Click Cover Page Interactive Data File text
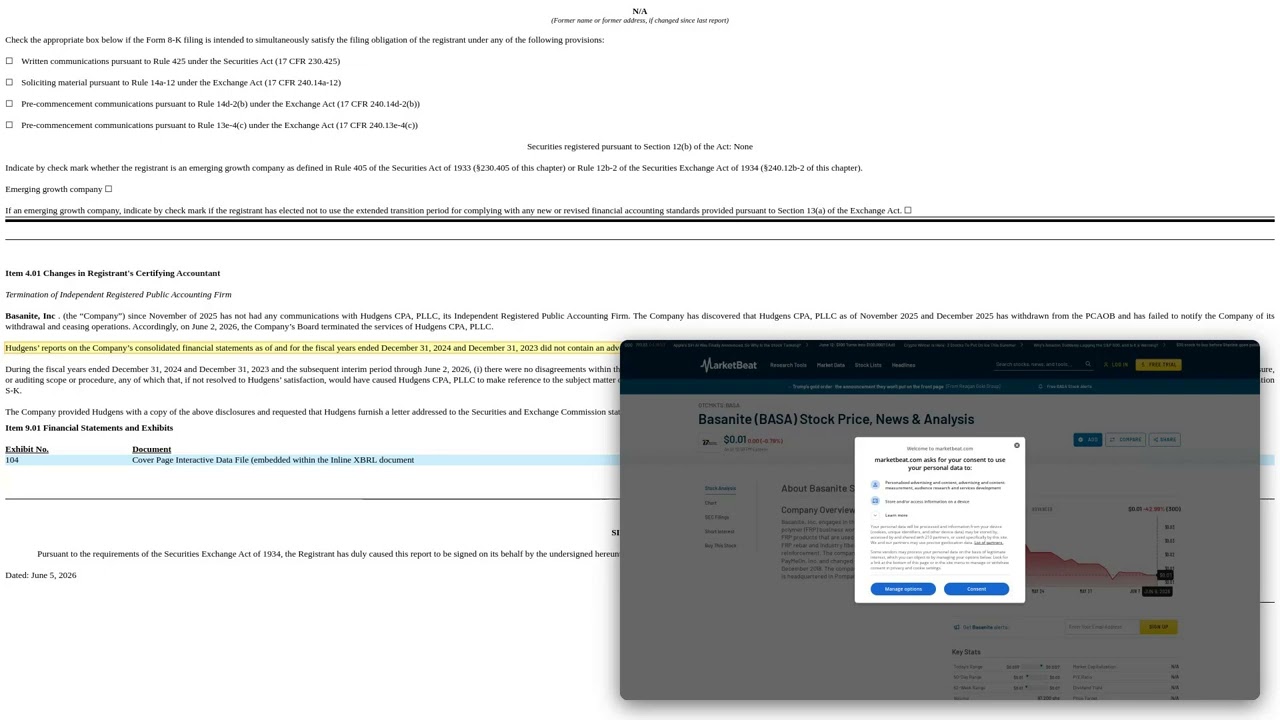The width and height of the screenshot is (1280, 720). [x=273, y=460]
